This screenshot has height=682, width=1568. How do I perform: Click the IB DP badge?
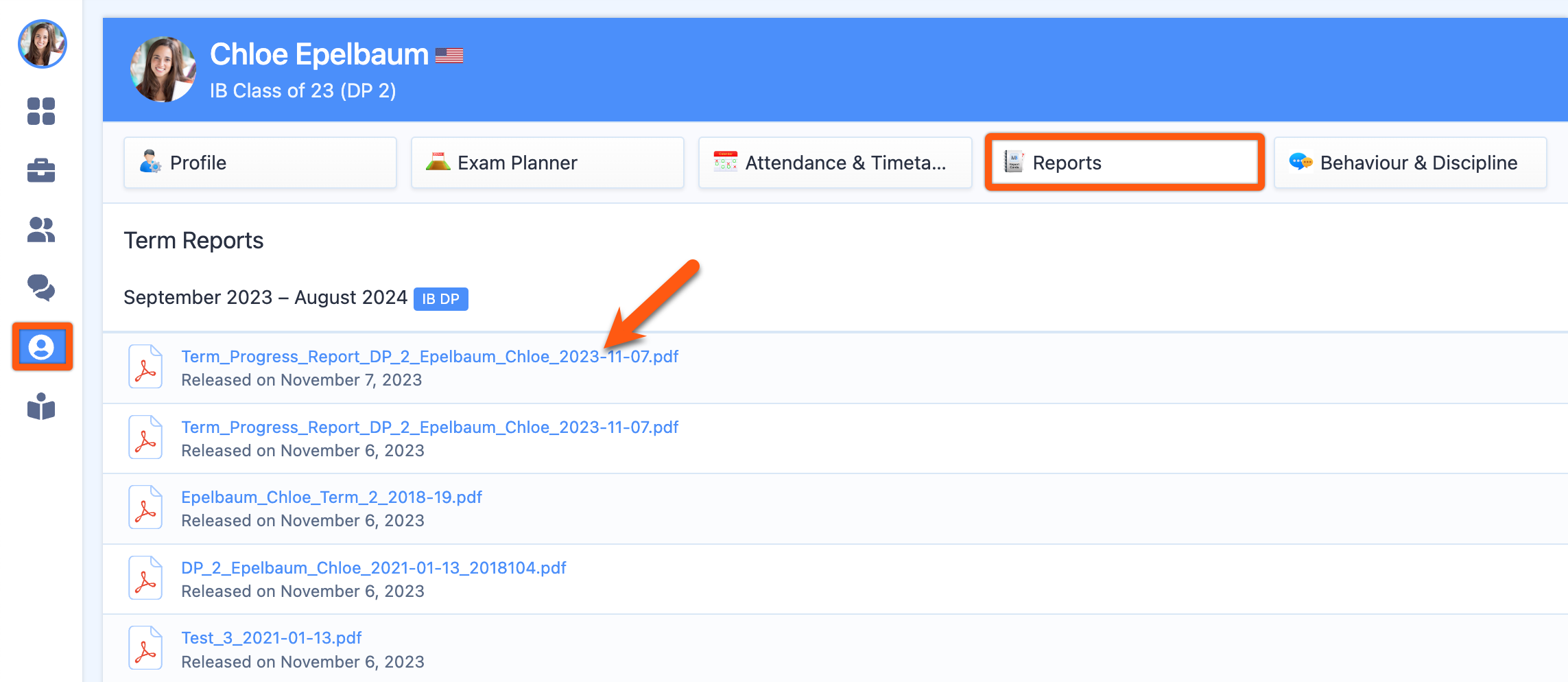coord(440,299)
